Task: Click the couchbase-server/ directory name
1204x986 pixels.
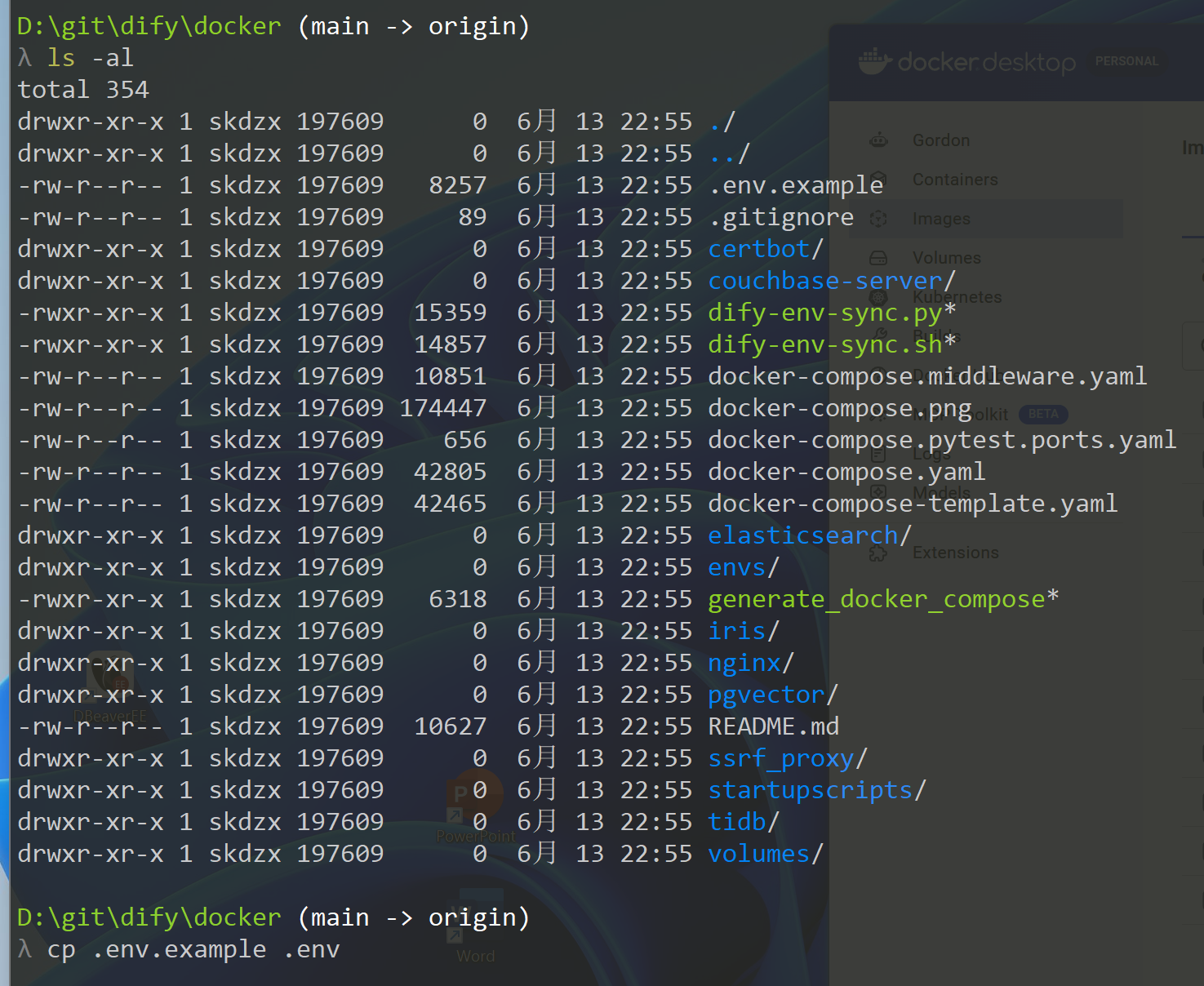Action: 832,281
